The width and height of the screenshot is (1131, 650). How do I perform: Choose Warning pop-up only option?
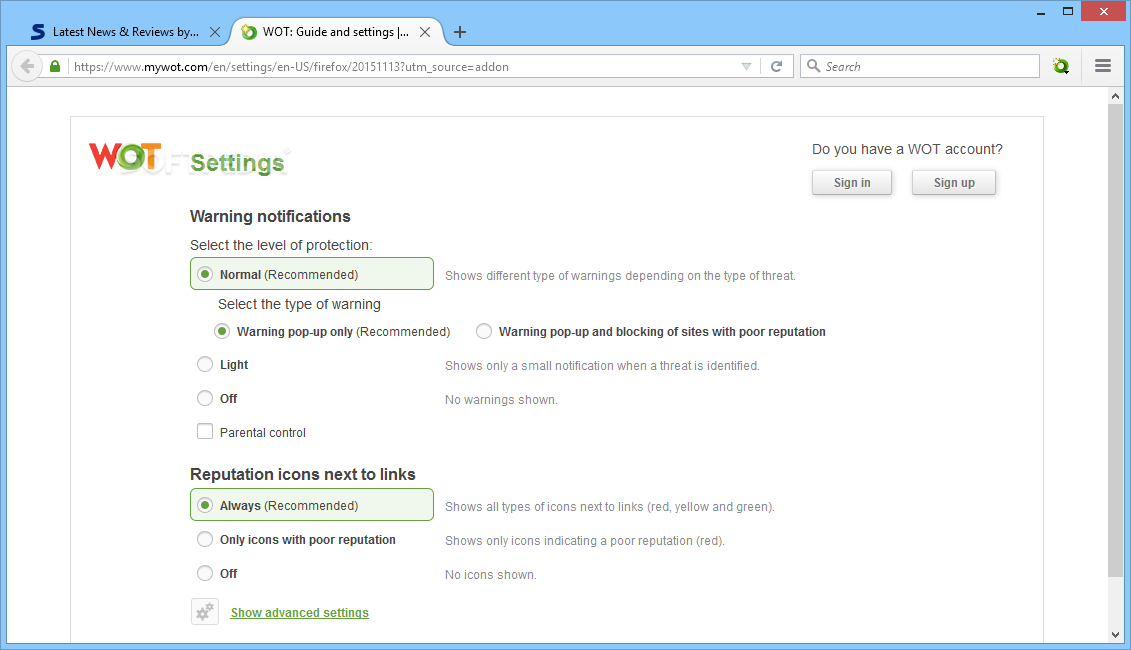coord(222,332)
